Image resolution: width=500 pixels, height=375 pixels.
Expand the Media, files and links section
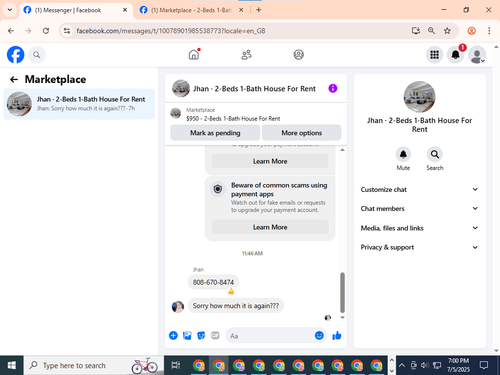click(419, 228)
